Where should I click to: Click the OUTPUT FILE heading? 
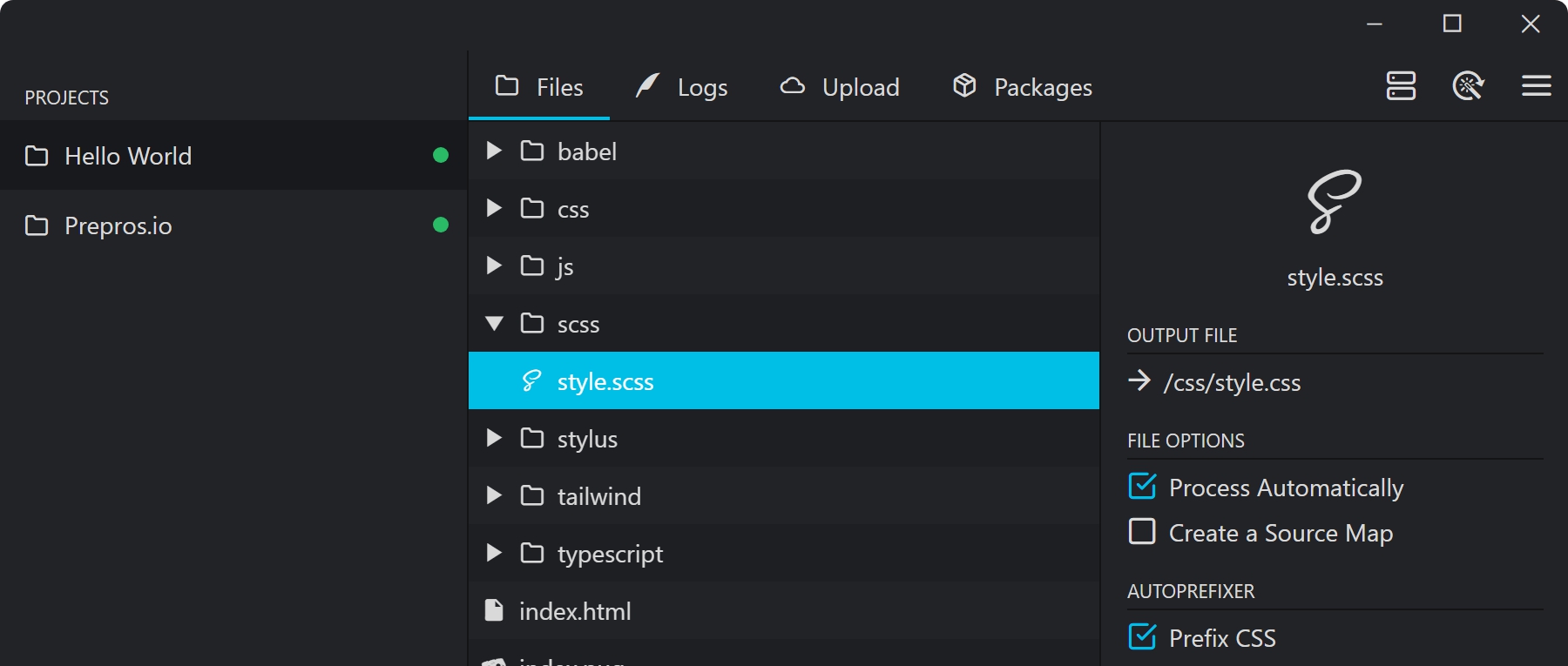click(x=1182, y=335)
